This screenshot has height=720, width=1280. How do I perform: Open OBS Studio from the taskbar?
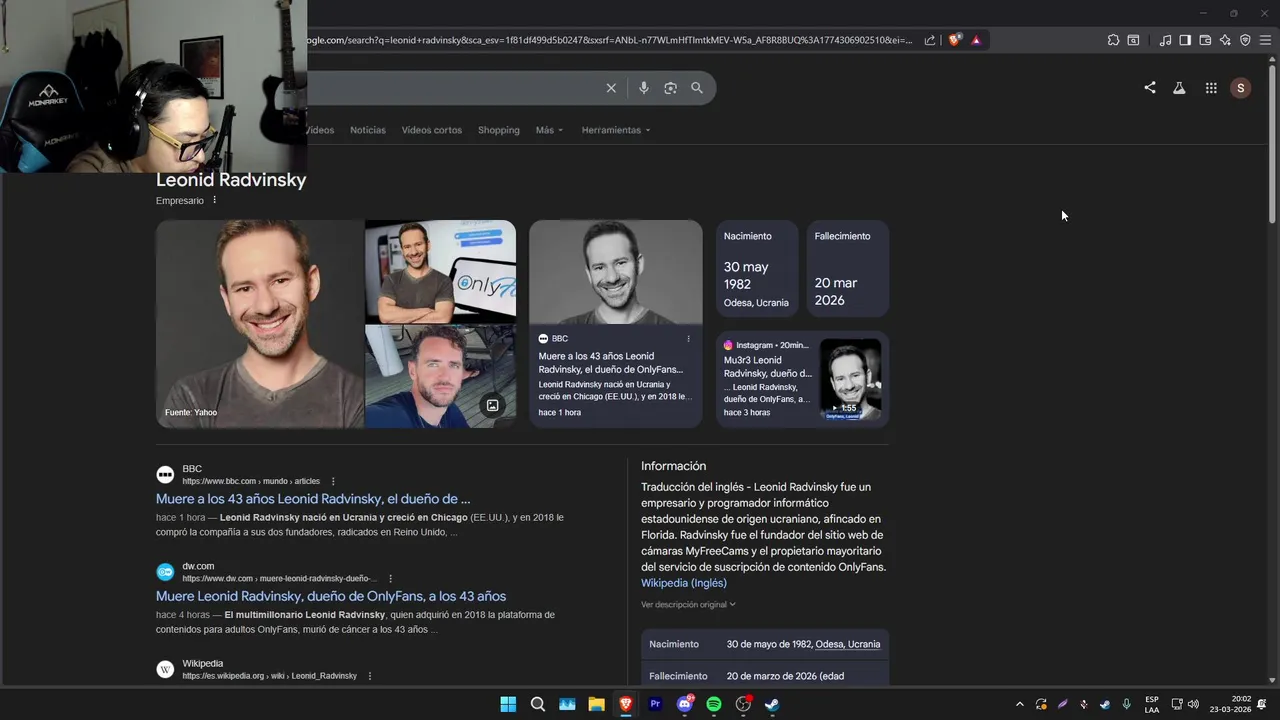click(743, 704)
